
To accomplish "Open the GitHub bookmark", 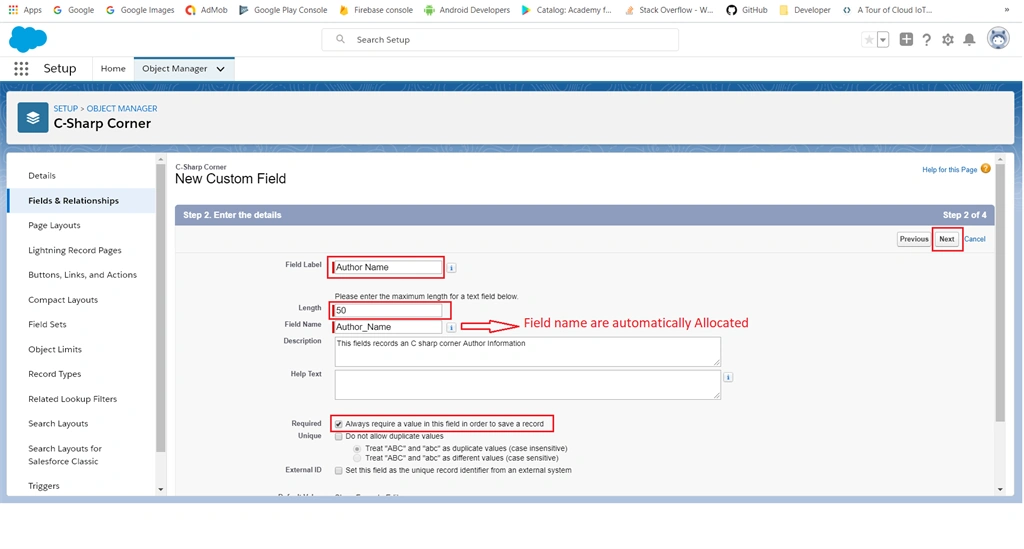I will tap(747, 10).
